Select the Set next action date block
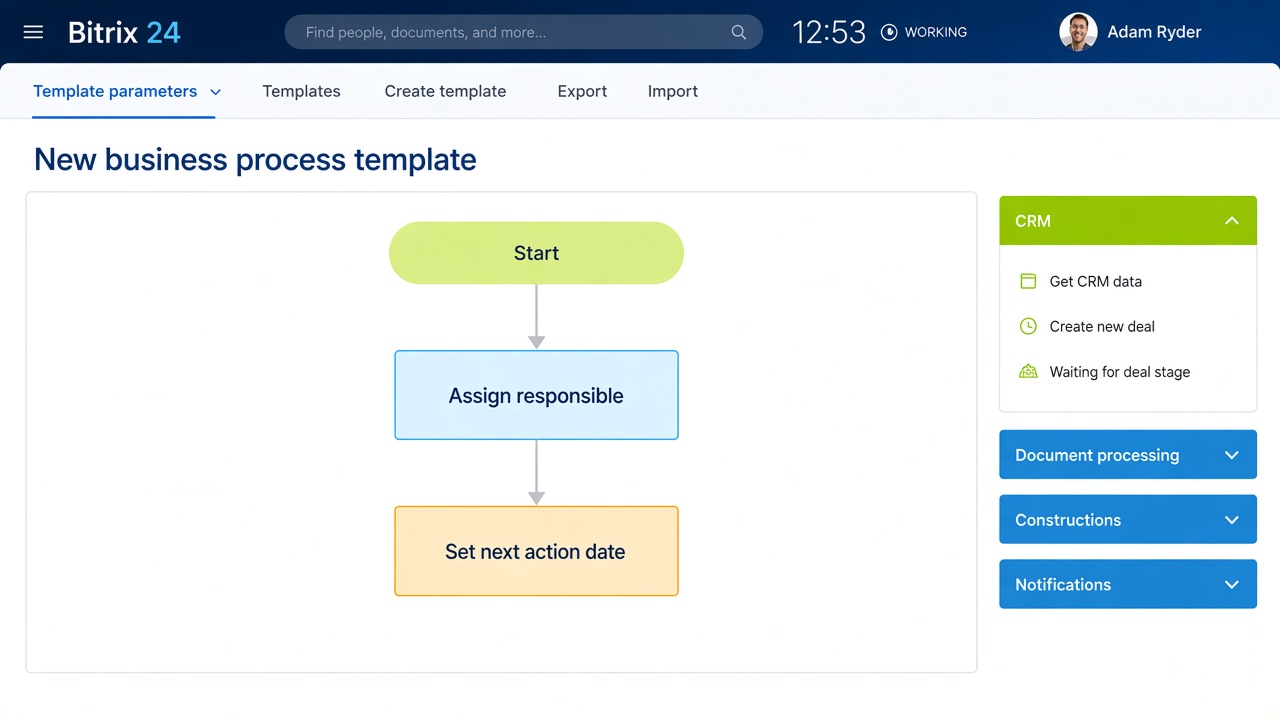 point(536,551)
